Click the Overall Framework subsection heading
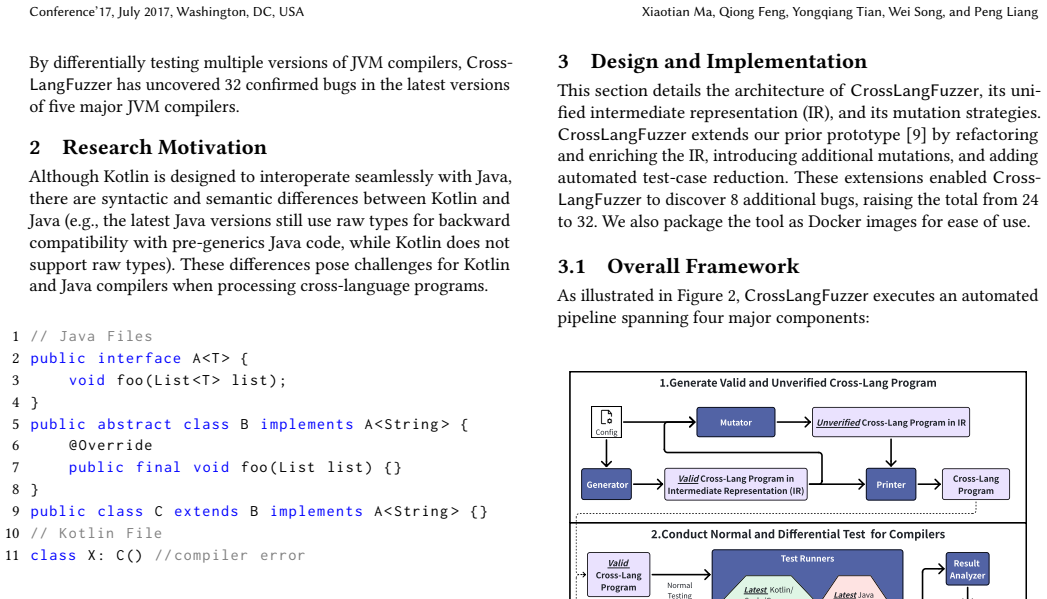This screenshot has height=599, width=1047. pos(678,266)
